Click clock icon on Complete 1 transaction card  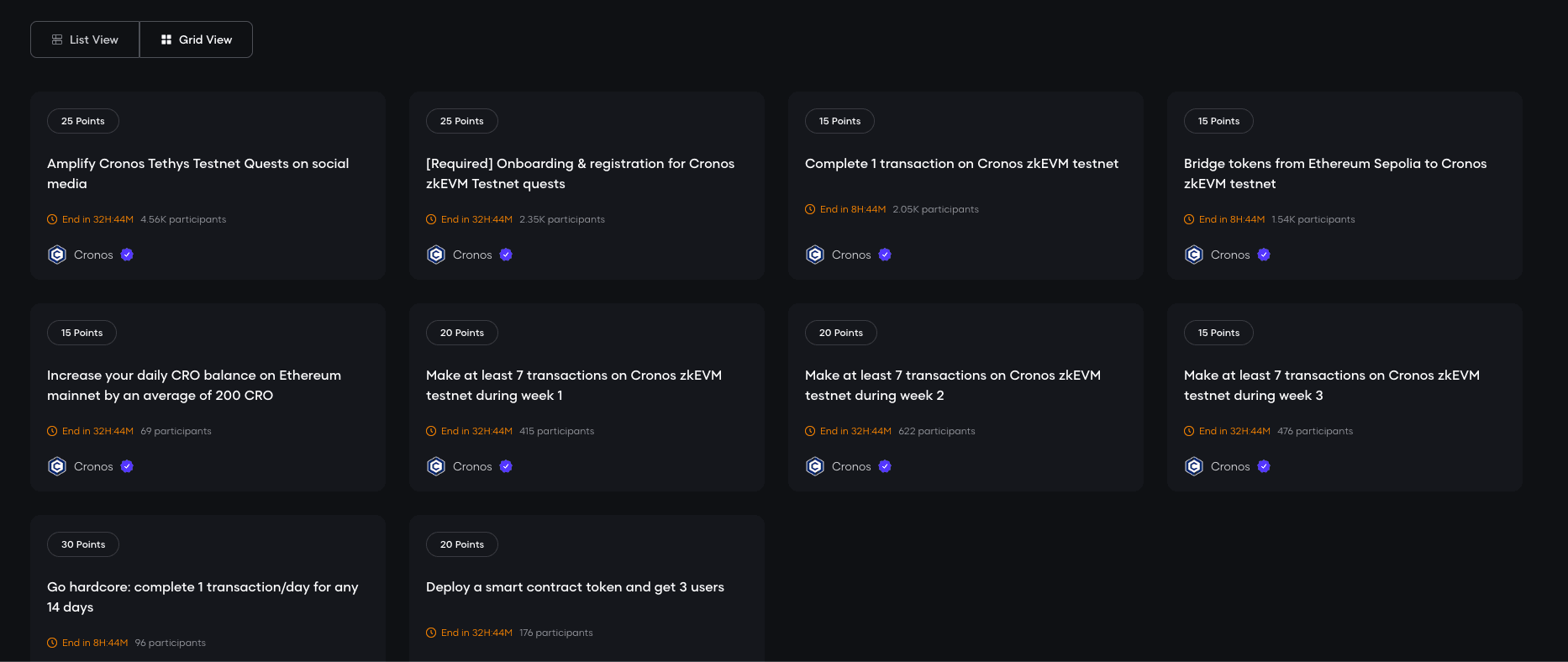click(x=810, y=209)
